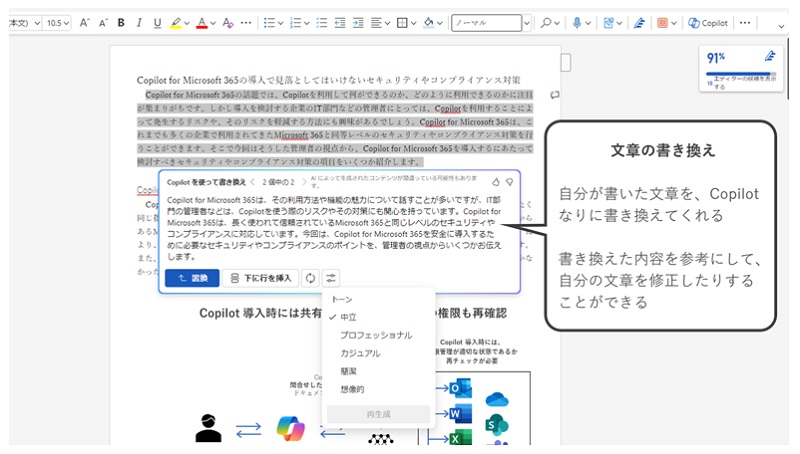The height and width of the screenshot is (454, 800).
Task: Expand the ribbon with the chevron at far right
Action: [x=781, y=26]
